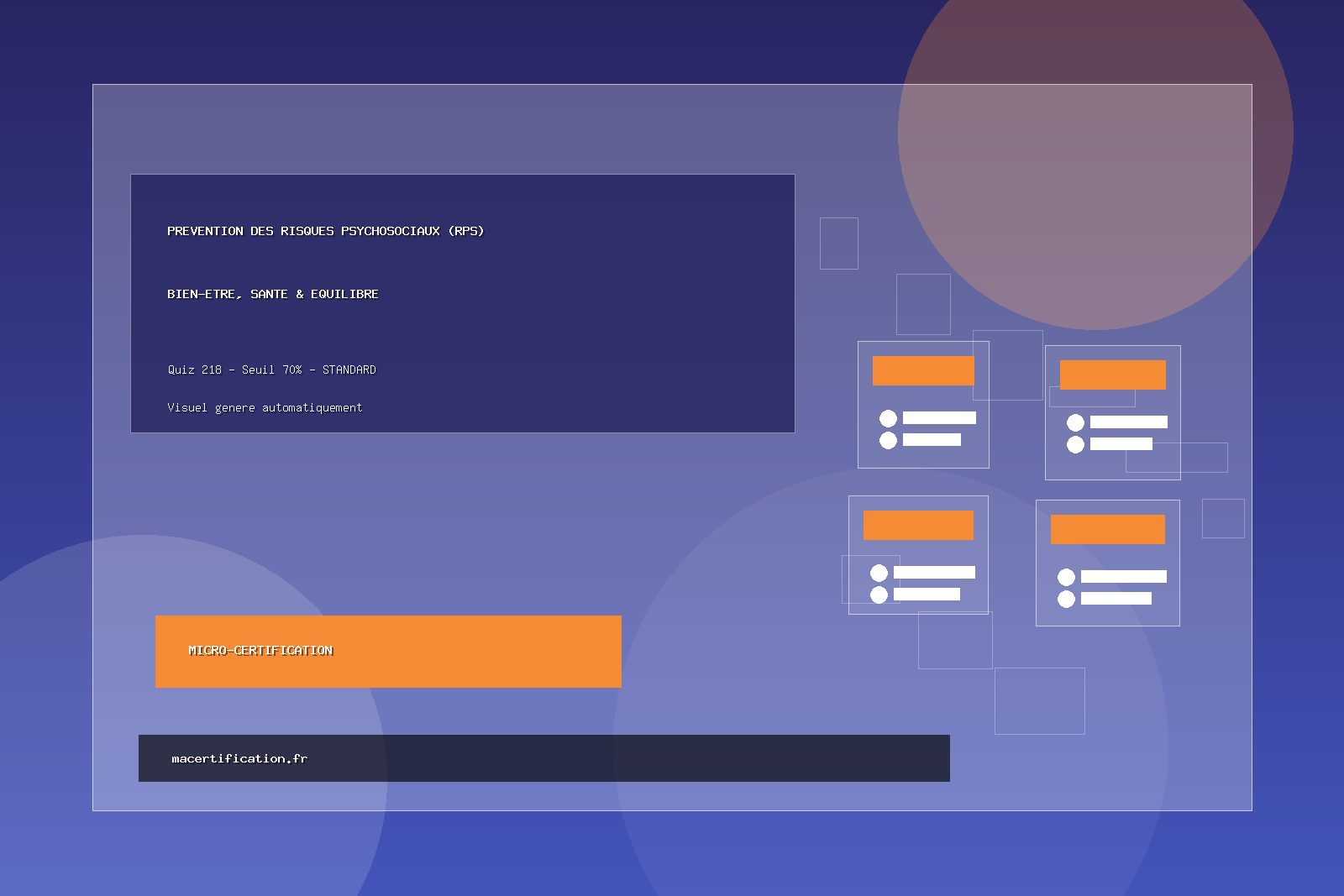This screenshot has width=1344, height=896.
Task: Choose first radio option in top-right quiz card
Action: (1075, 422)
